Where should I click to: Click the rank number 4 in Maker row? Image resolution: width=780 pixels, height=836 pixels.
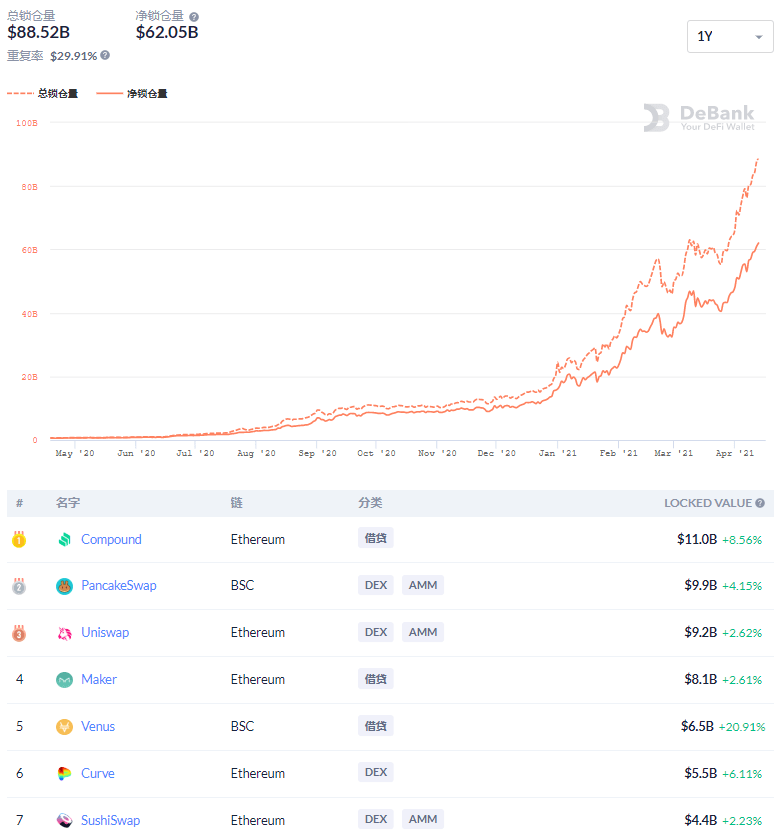(20, 679)
